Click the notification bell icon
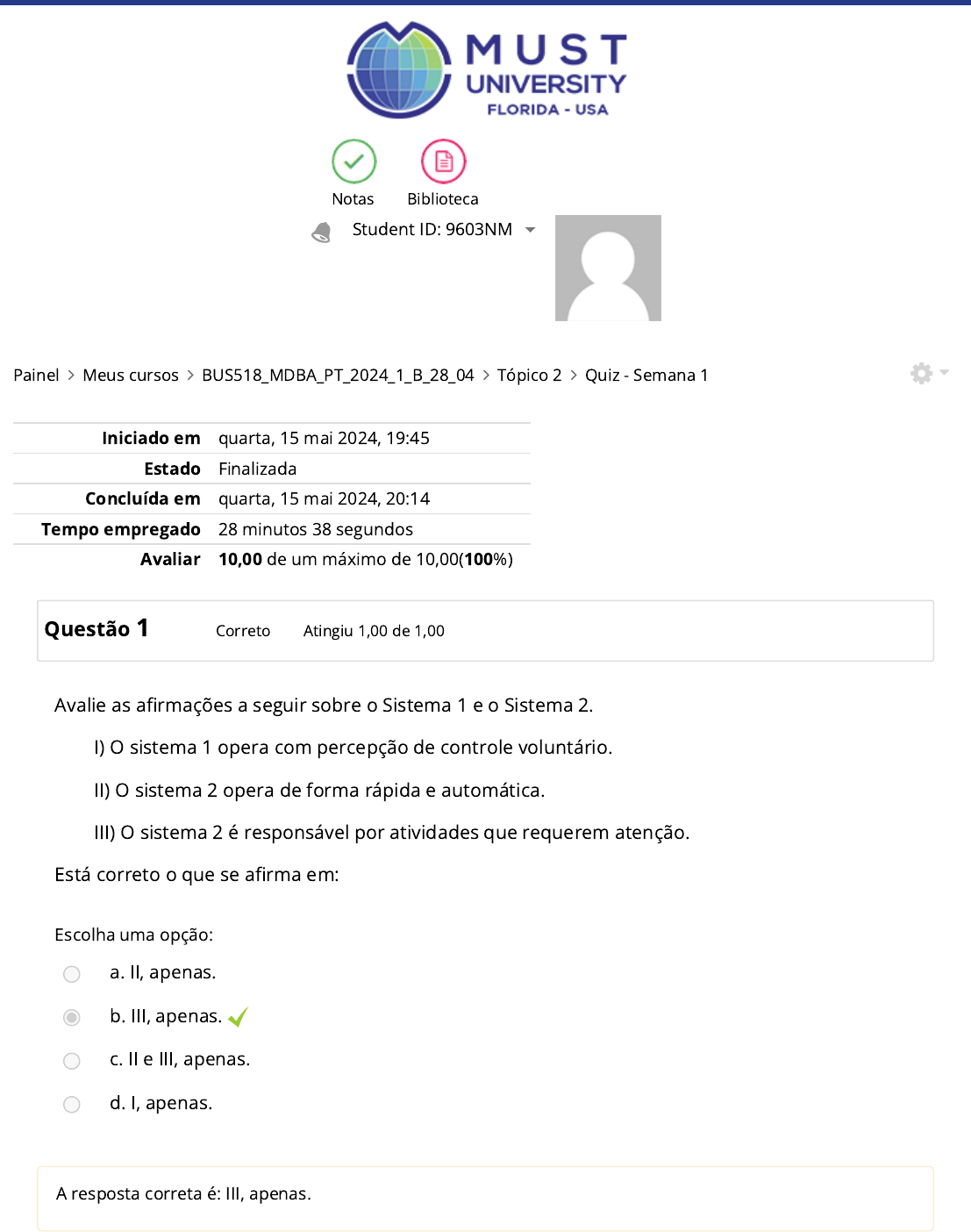This screenshot has width=971, height=1232. click(322, 232)
